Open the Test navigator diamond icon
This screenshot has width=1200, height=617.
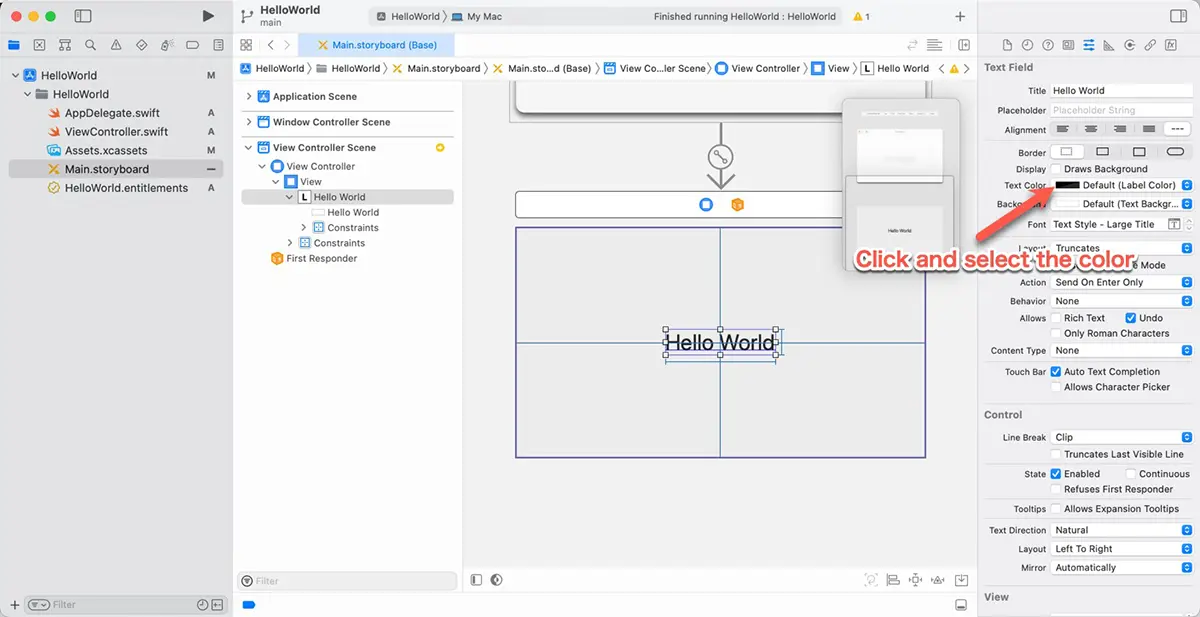coord(141,45)
